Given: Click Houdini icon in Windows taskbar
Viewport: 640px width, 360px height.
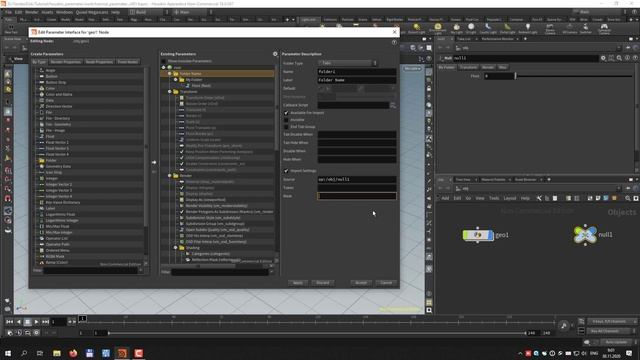Looking at the screenshot, I should (122, 353).
